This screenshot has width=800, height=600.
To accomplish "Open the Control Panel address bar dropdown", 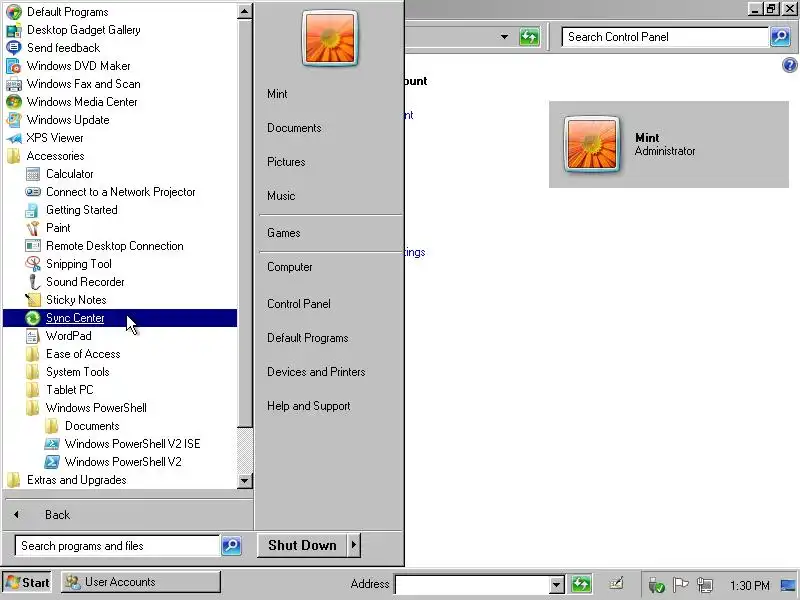I will 504,37.
